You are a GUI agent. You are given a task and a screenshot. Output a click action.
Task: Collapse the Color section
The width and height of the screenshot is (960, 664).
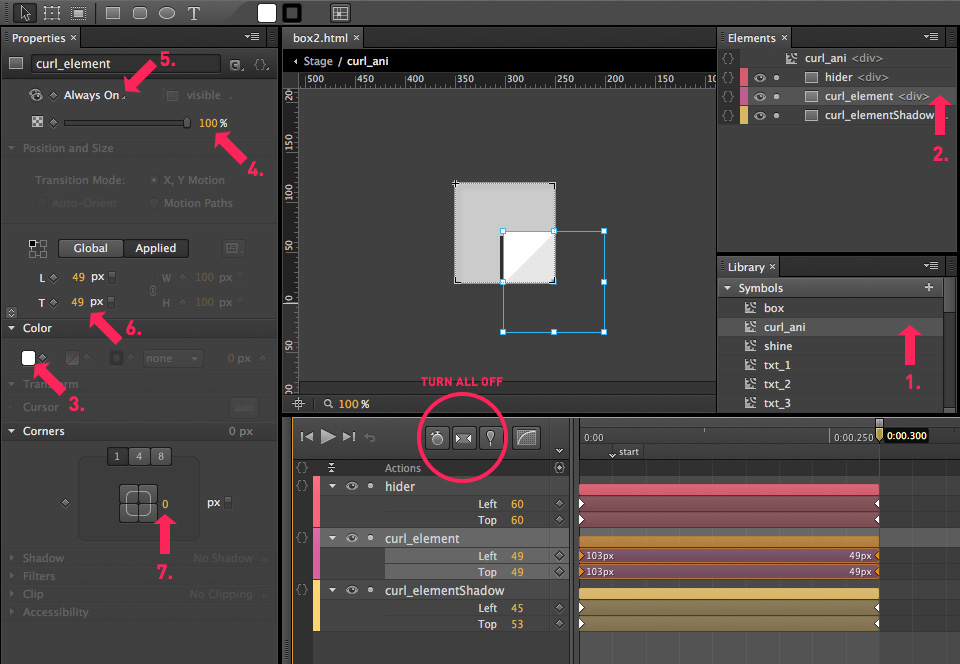11,328
